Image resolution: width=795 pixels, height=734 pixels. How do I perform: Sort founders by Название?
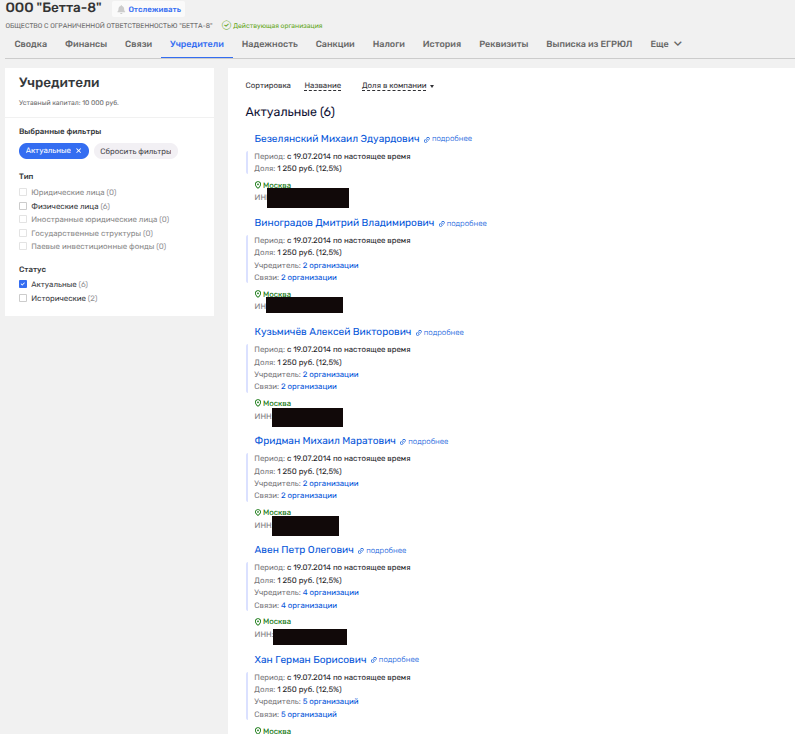(322, 86)
